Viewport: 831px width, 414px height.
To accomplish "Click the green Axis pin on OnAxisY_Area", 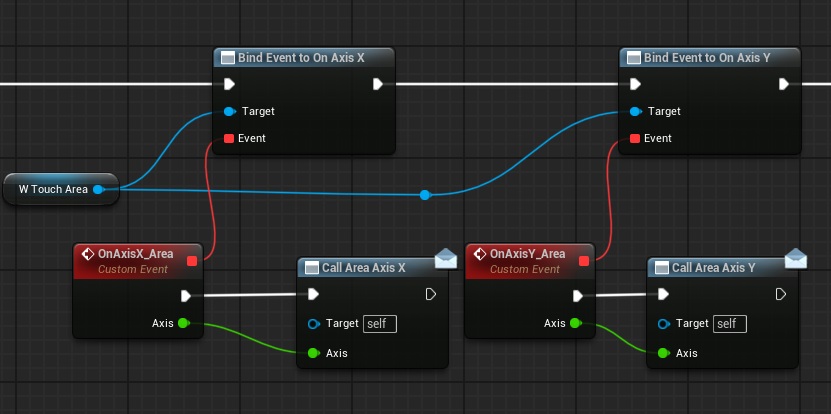I will click(576, 323).
